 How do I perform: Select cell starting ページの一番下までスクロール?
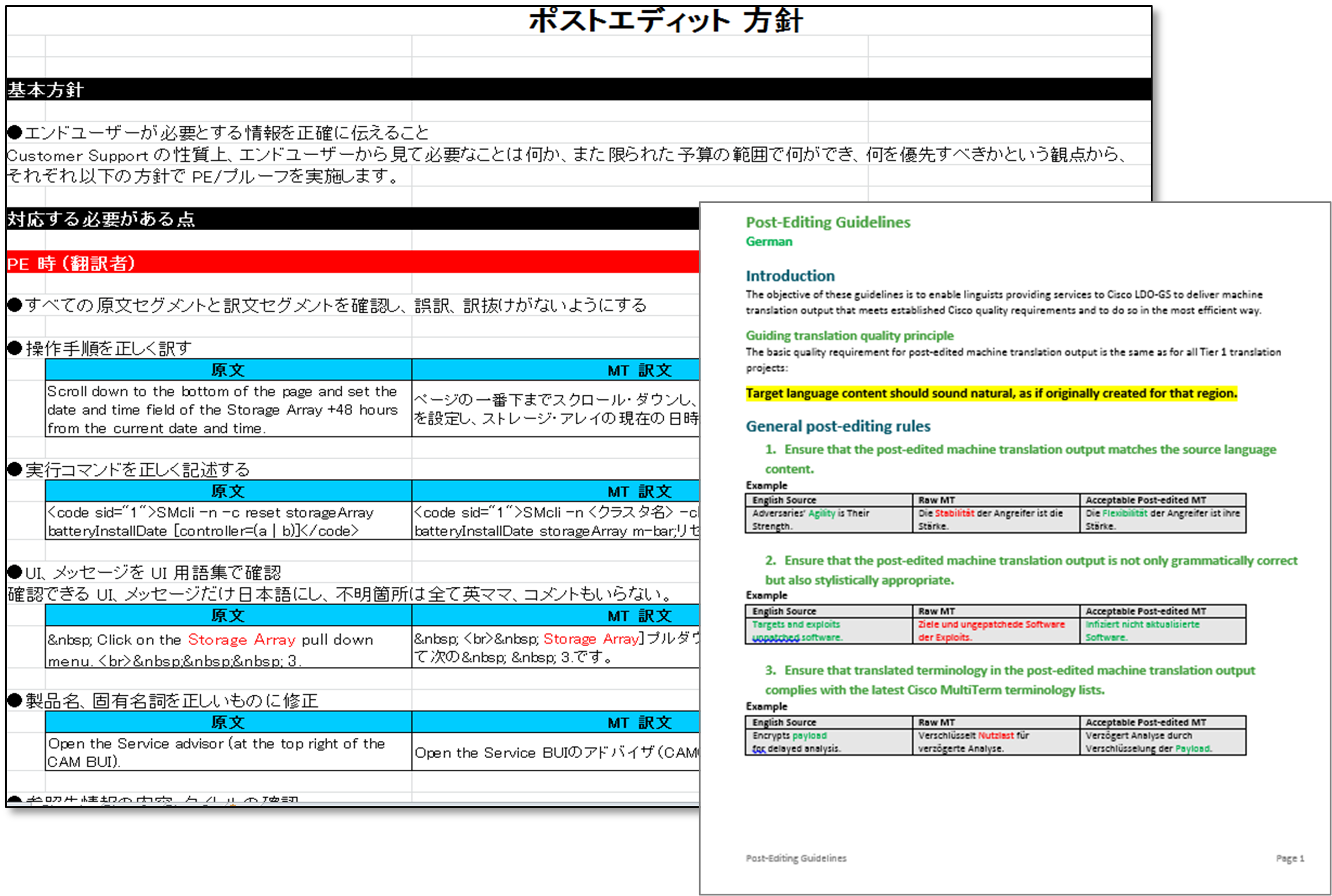click(556, 408)
